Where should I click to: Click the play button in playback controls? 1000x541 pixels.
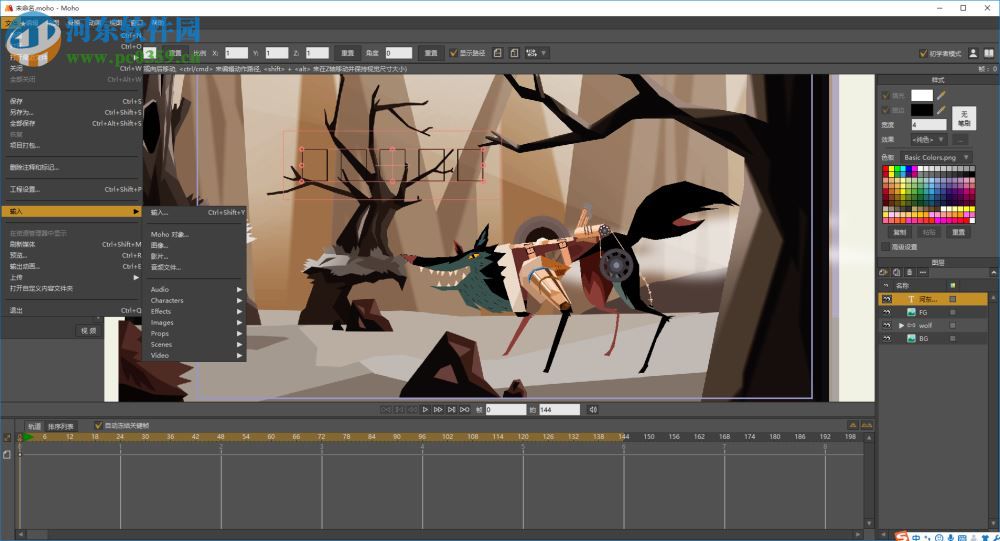point(425,409)
